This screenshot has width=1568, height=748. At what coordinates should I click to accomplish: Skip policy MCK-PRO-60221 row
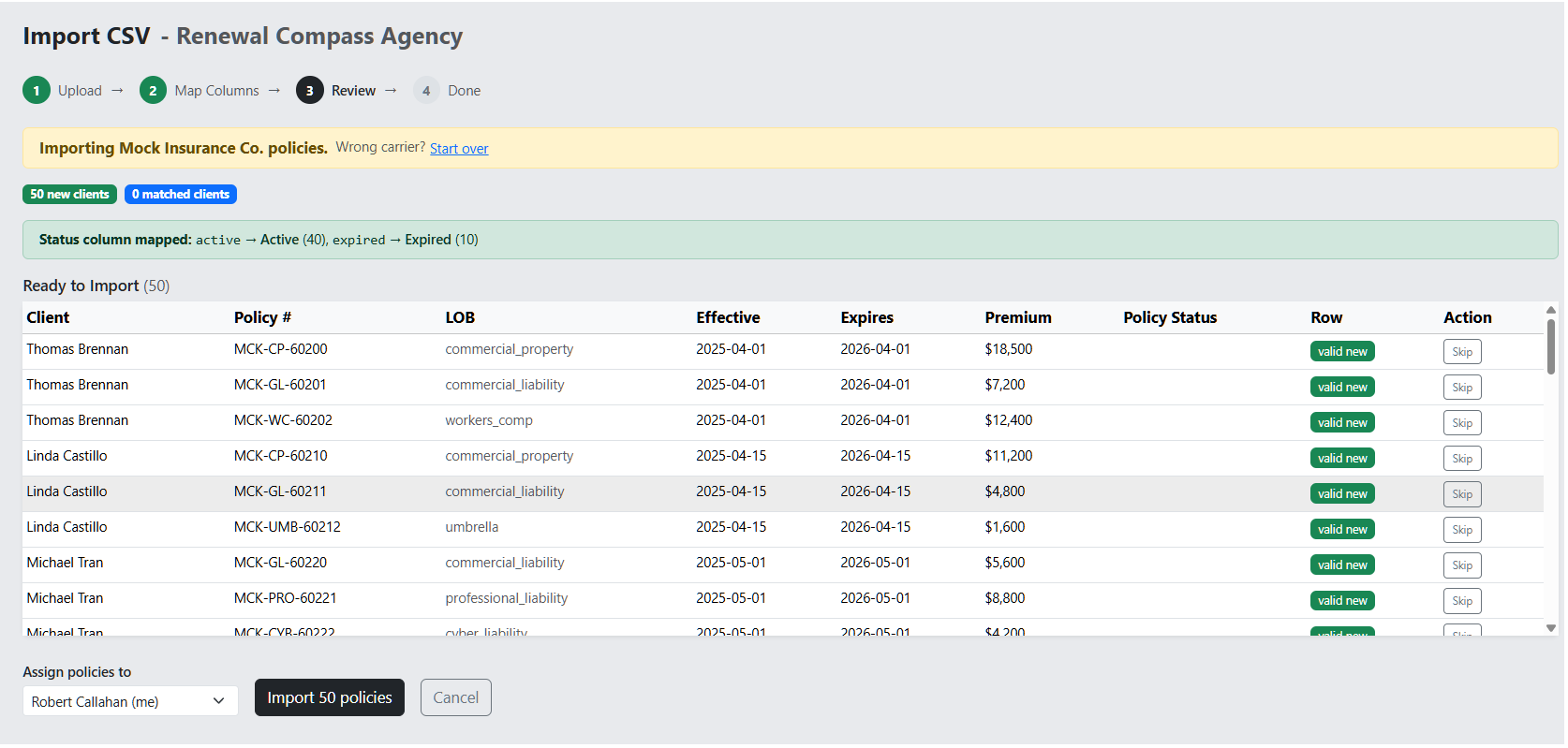pyautogui.click(x=1462, y=601)
